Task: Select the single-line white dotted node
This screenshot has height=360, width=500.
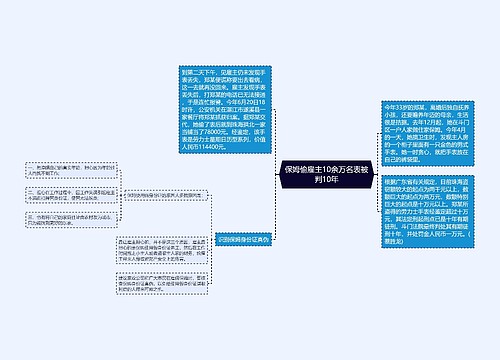Action: coord(166,195)
